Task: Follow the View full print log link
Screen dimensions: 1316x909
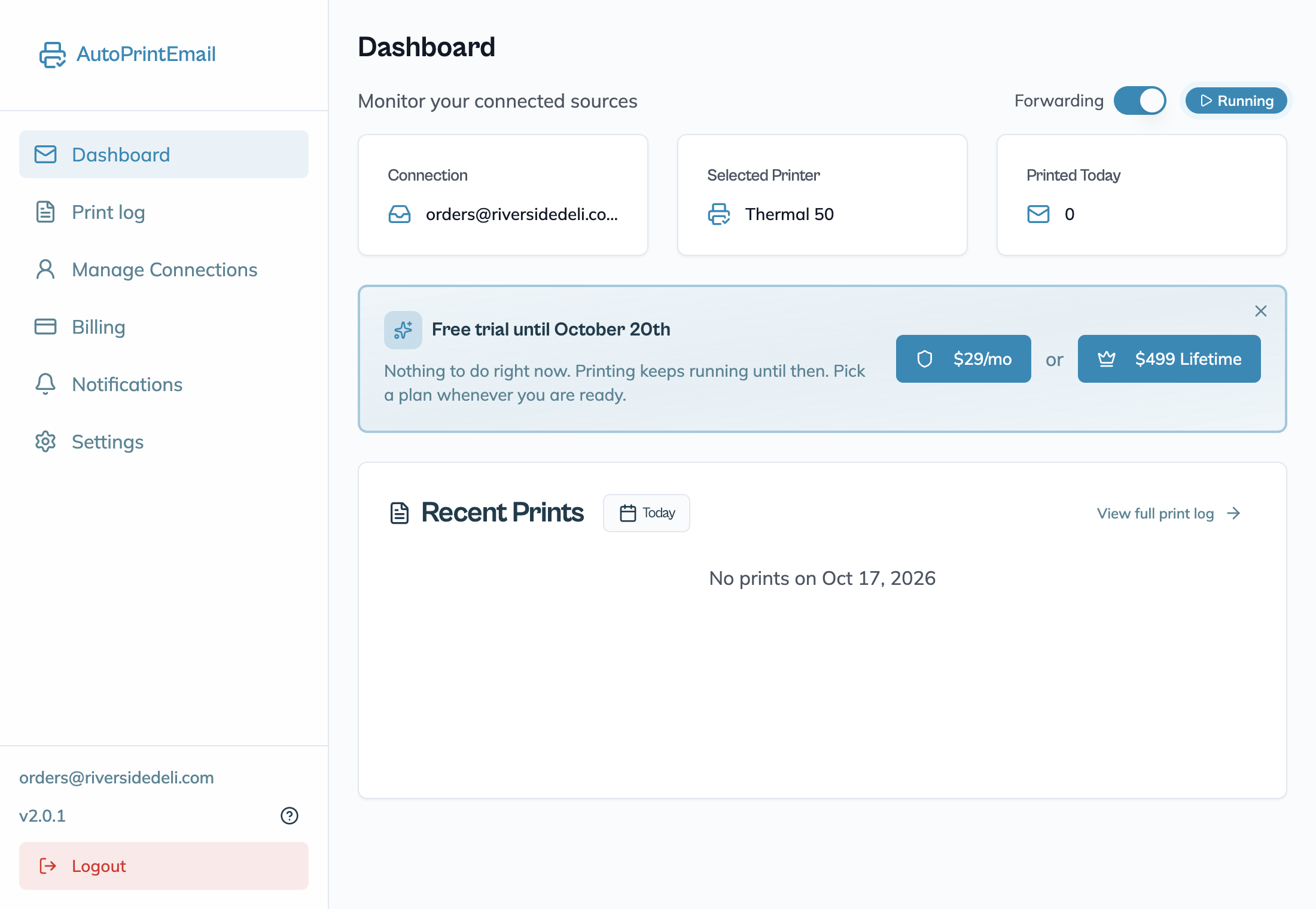Action: pyautogui.click(x=1169, y=513)
